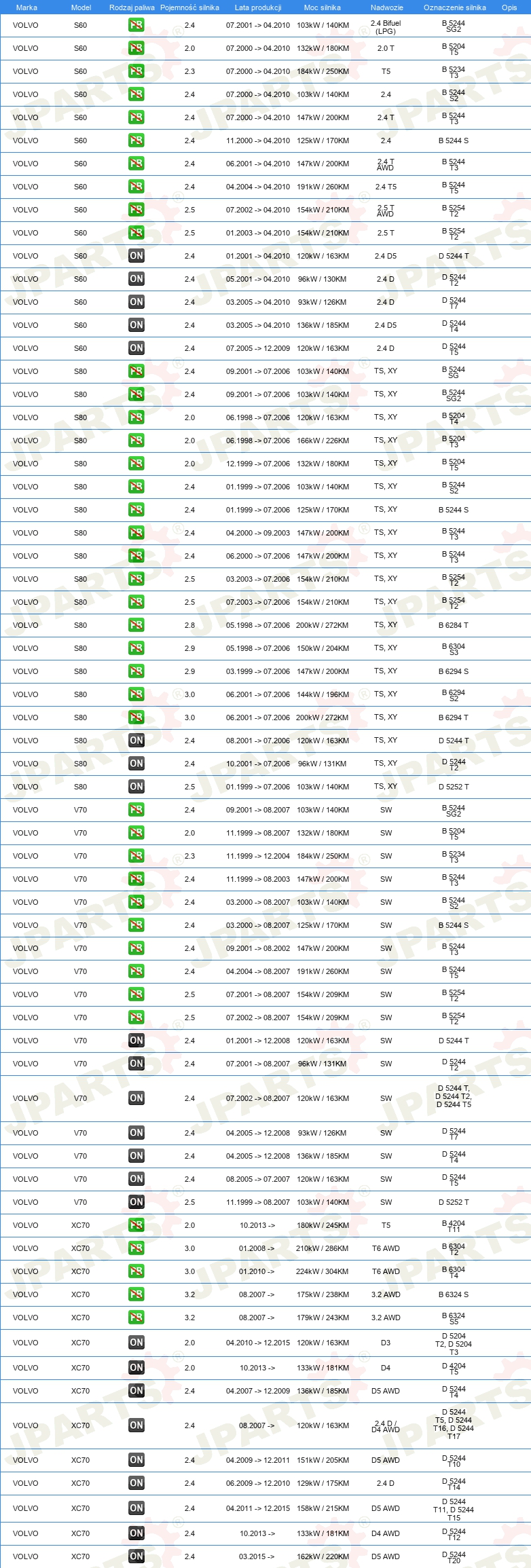The height and width of the screenshot is (1568, 531).
Task: Click the 'B 6324 S' engine code
Action: pyautogui.click(x=454, y=1294)
